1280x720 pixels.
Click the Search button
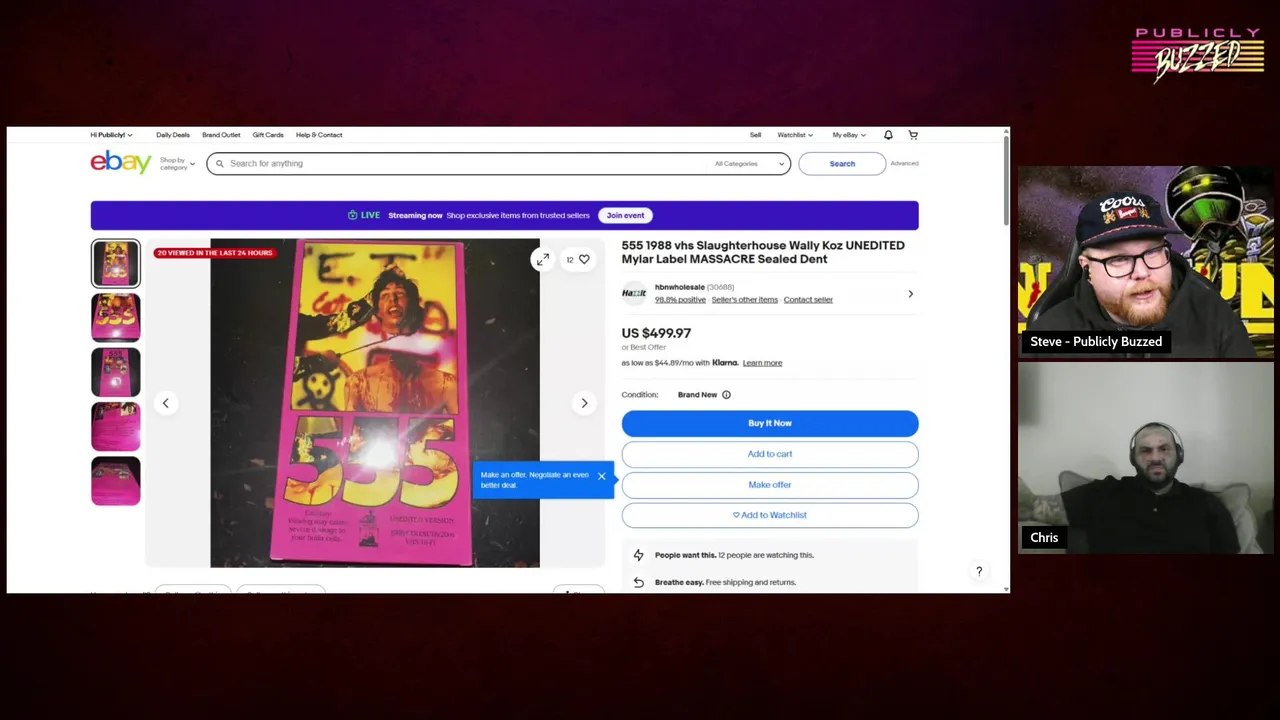coord(842,164)
